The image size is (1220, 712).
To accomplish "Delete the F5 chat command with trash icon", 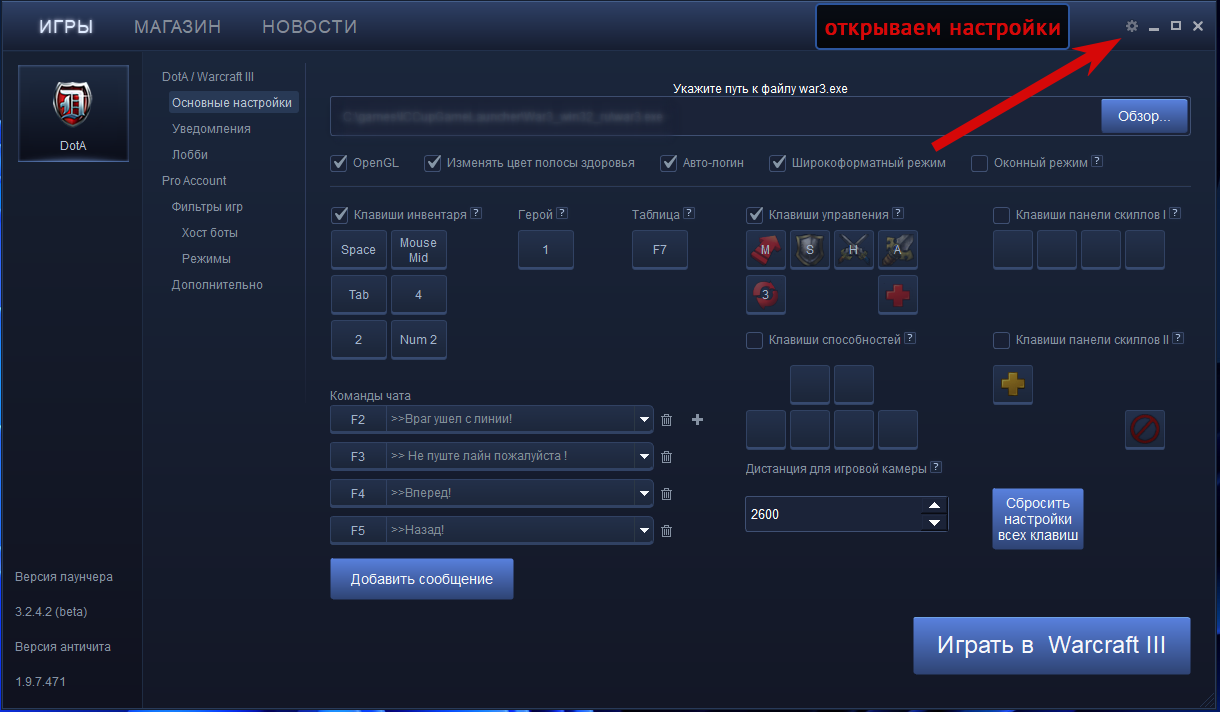I will coord(667,531).
